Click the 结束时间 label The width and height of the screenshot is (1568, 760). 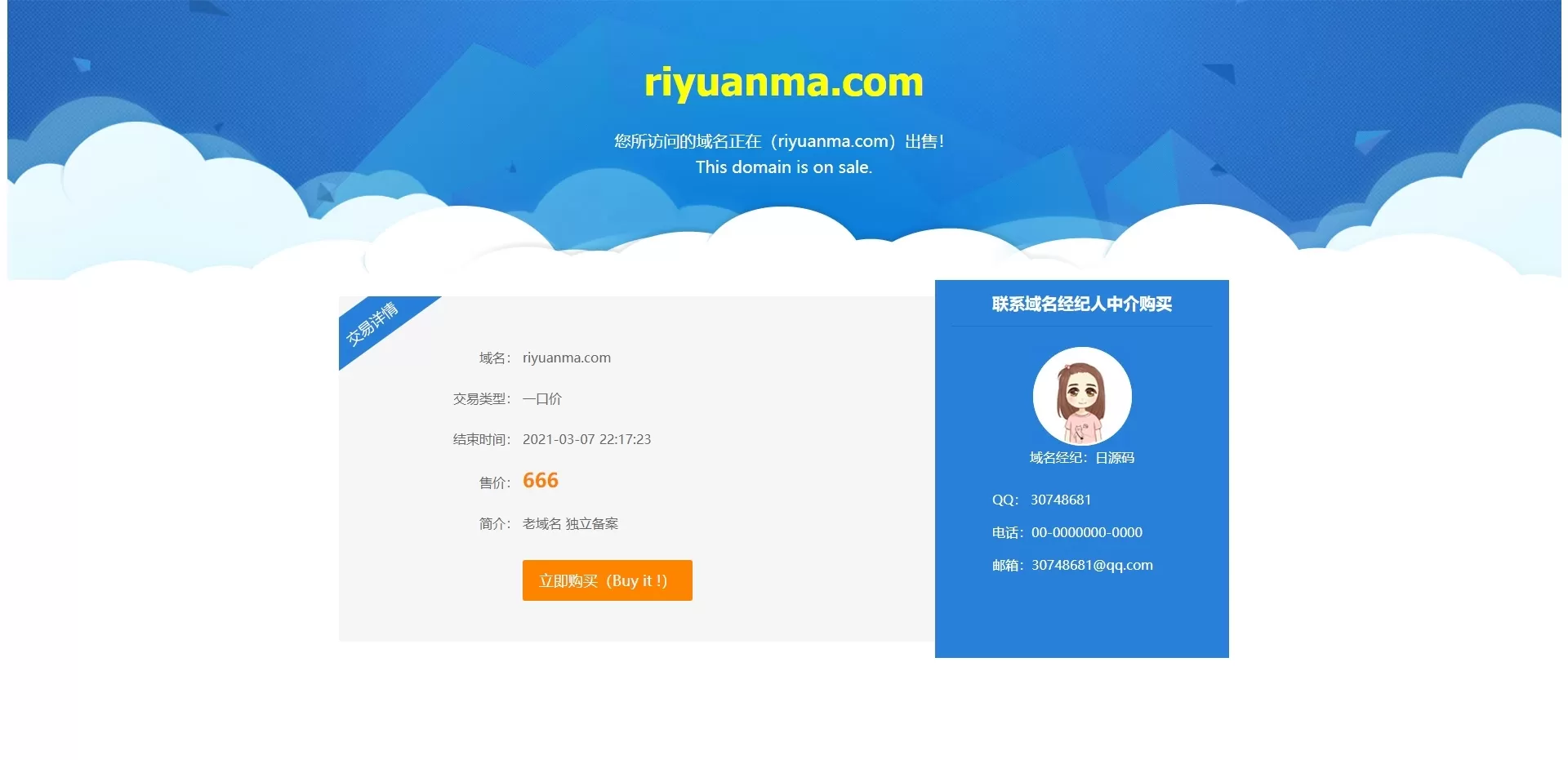tap(482, 439)
